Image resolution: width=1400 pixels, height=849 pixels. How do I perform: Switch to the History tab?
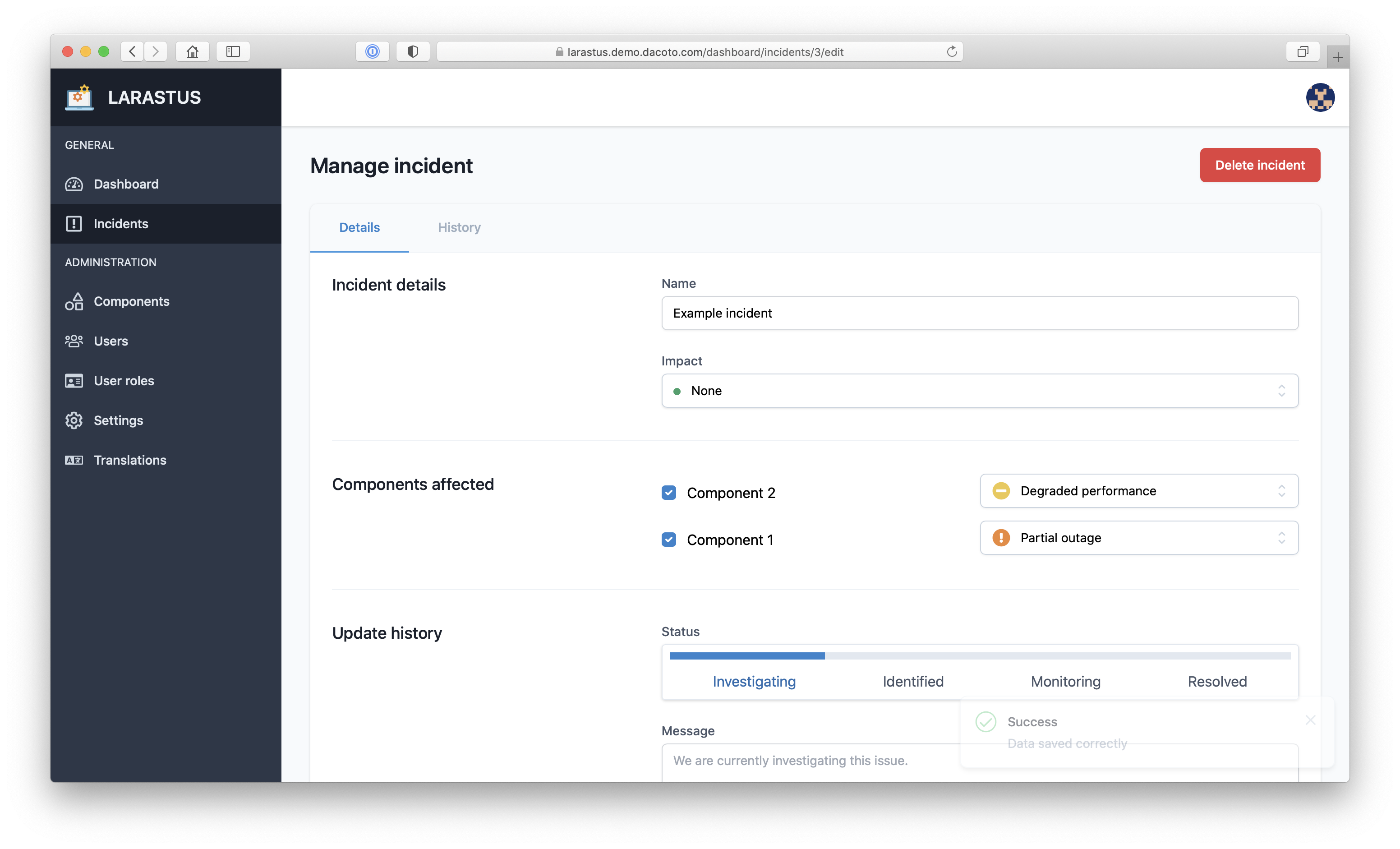459,227
